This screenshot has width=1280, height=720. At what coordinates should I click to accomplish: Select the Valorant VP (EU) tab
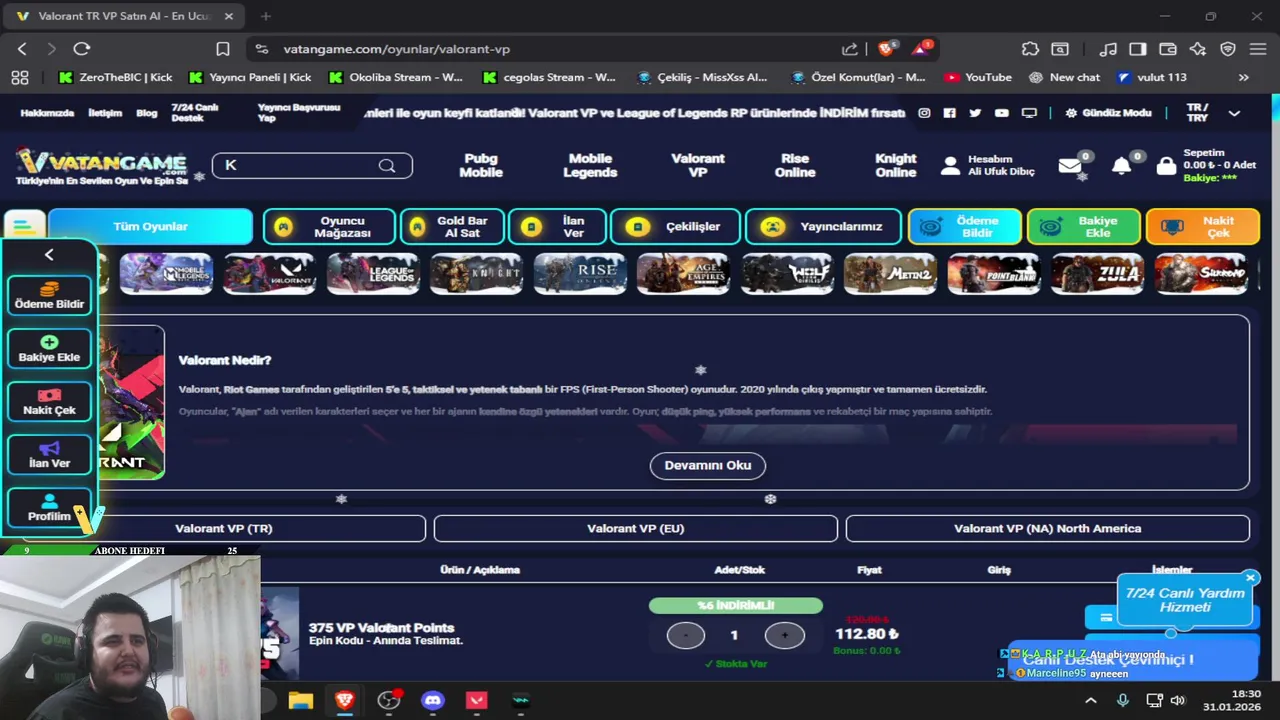636,528
